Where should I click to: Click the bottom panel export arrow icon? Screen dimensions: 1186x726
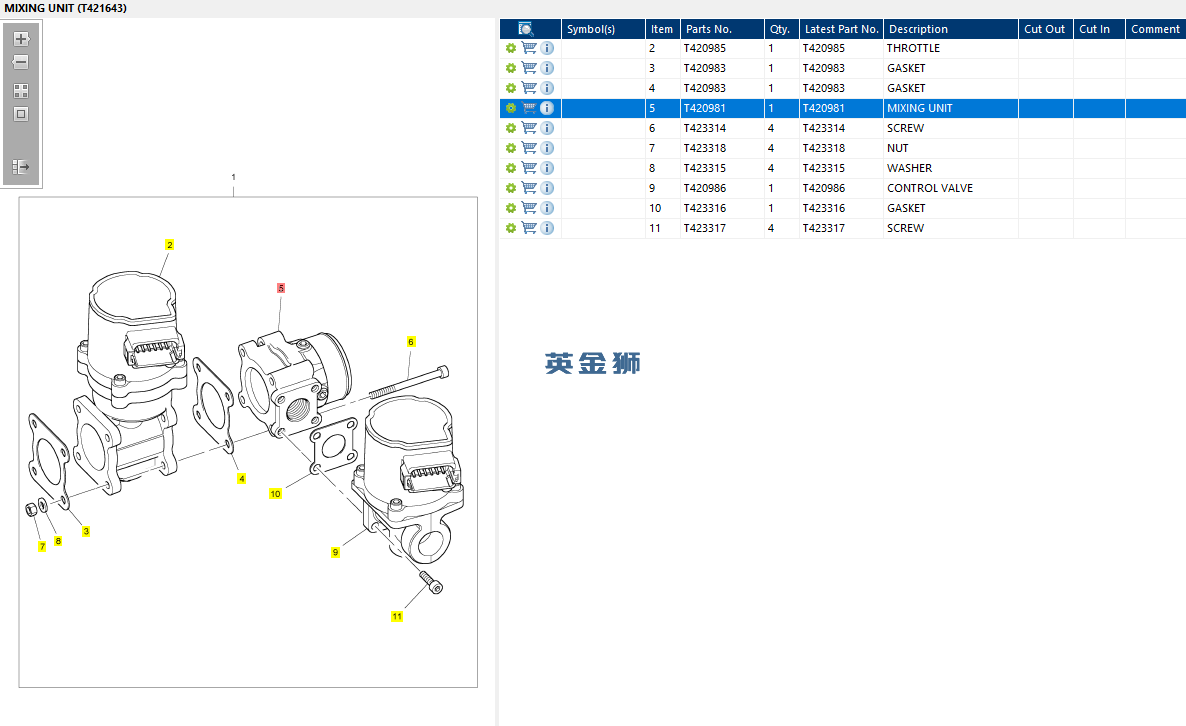pos(21,166)
